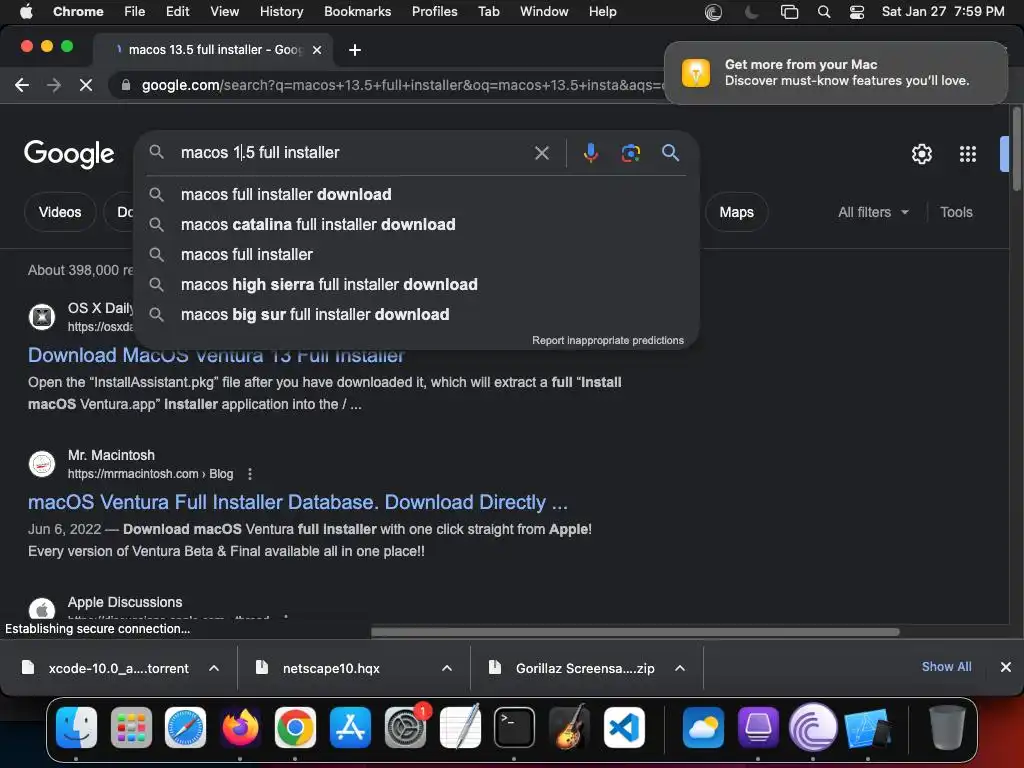
Task: Open the Apple menu
Action: click(26, 12)
